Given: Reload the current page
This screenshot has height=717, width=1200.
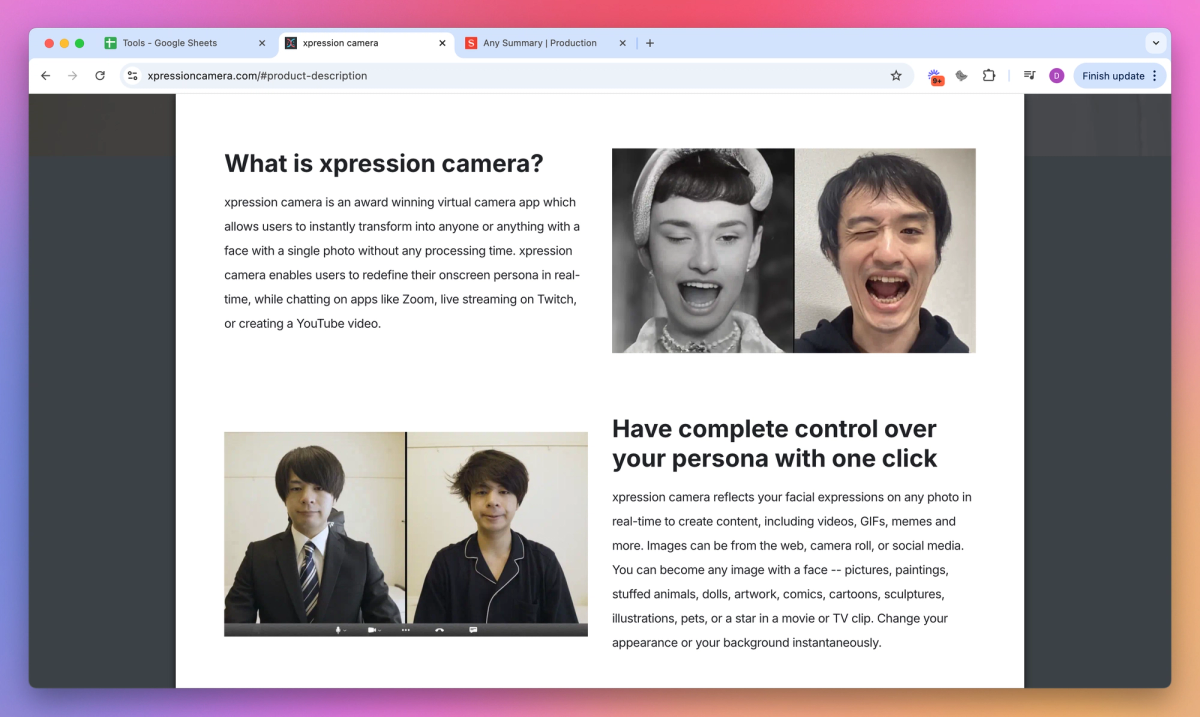Looking at the screenshot, I should pos(100,76).
